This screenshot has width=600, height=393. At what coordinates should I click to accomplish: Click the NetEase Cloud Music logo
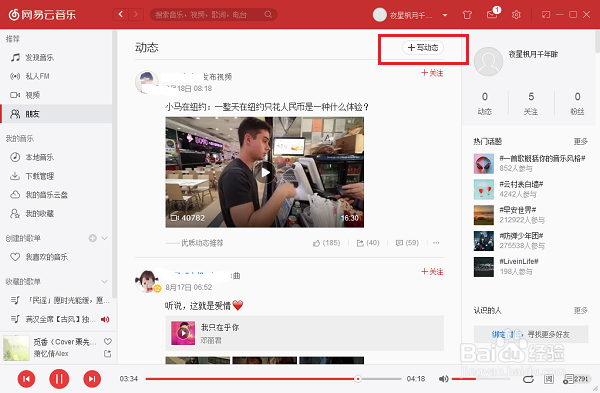point(42,15)
